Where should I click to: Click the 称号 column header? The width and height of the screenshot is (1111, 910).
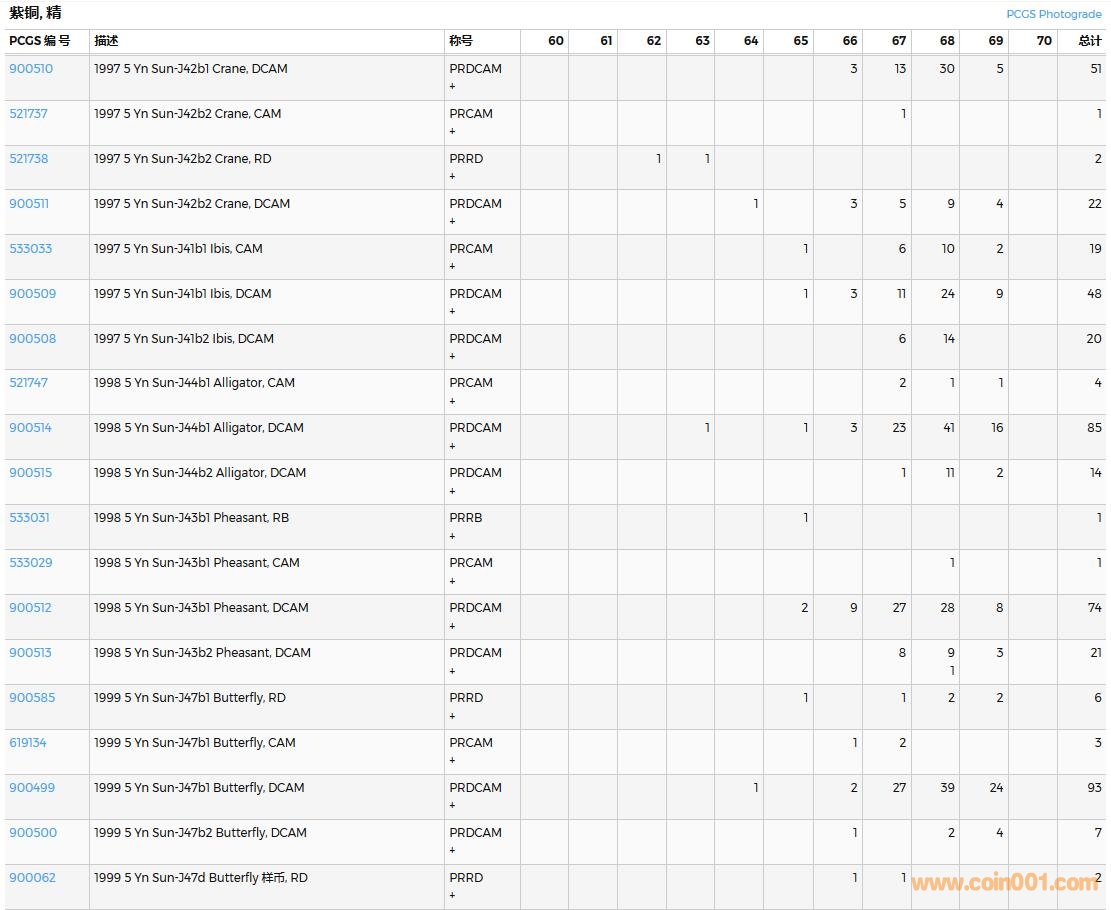[461, 41]
